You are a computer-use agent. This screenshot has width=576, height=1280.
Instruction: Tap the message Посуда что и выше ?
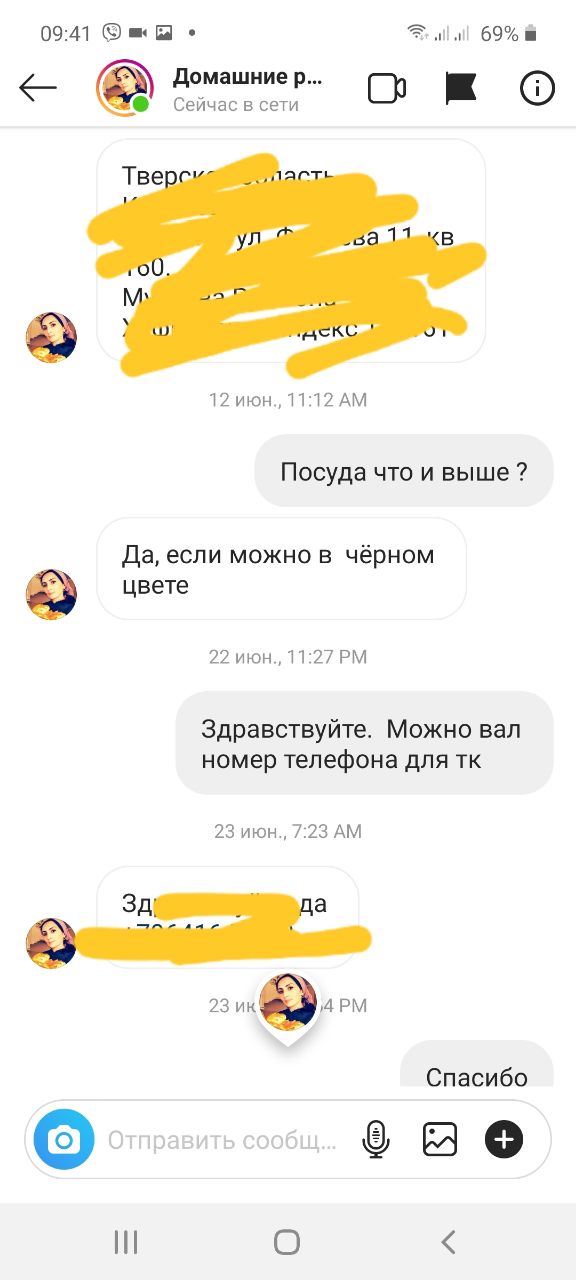tap(404, 471)
